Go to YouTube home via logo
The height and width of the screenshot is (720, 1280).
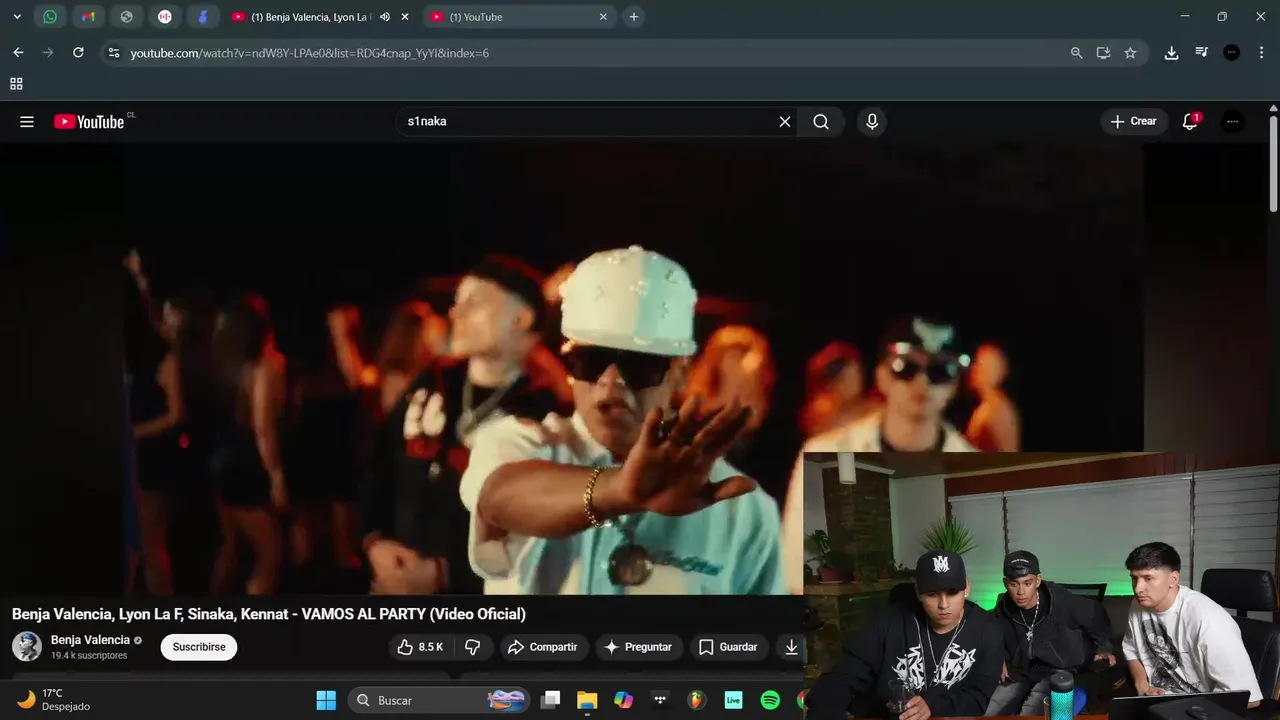coord(90,122)
